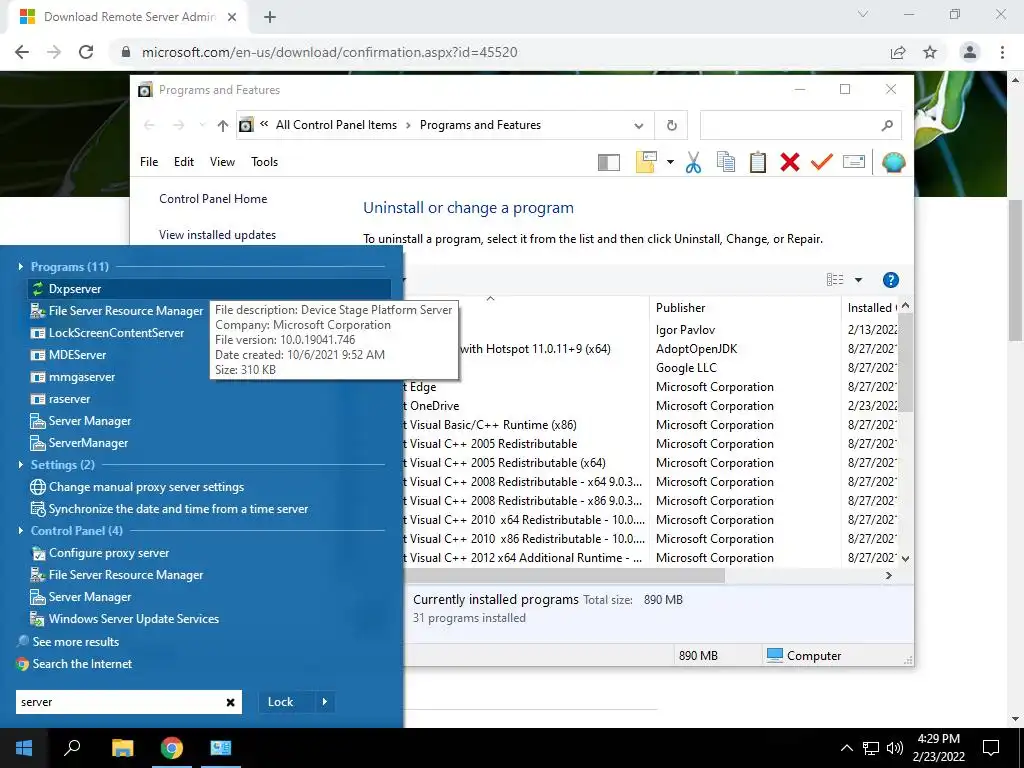
Task: Open dropdown arrow beside Move to icon
Action: tap(670, 162)
